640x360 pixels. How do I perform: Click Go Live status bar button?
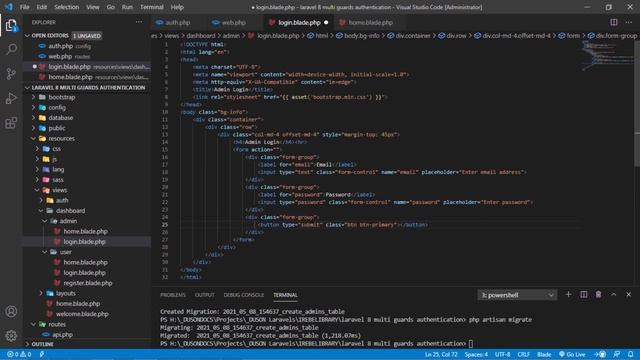coord(572,354)
